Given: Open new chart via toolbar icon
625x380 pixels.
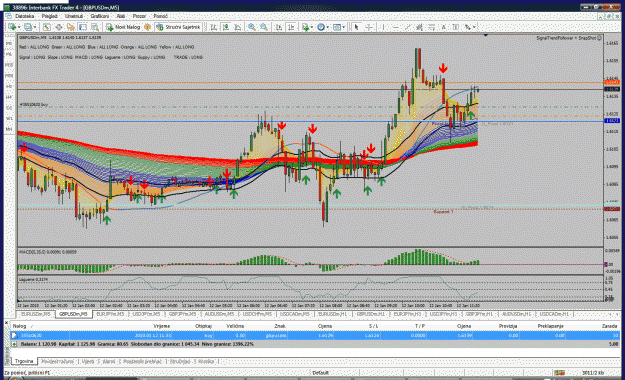Looking at the screenshot, I should pos(12,27).
